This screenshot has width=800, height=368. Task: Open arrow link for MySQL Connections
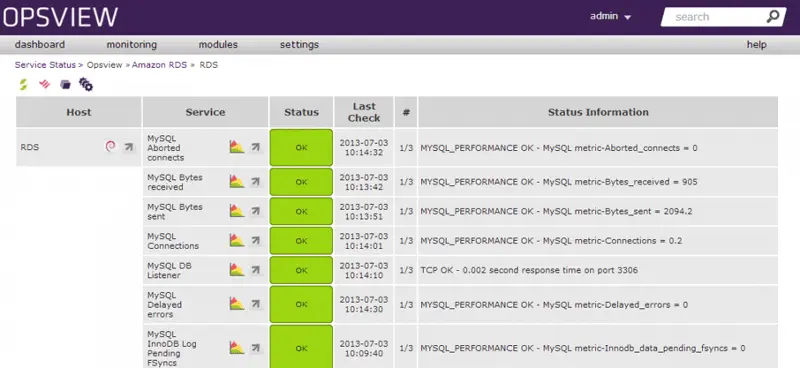click(x=256, y=240)
